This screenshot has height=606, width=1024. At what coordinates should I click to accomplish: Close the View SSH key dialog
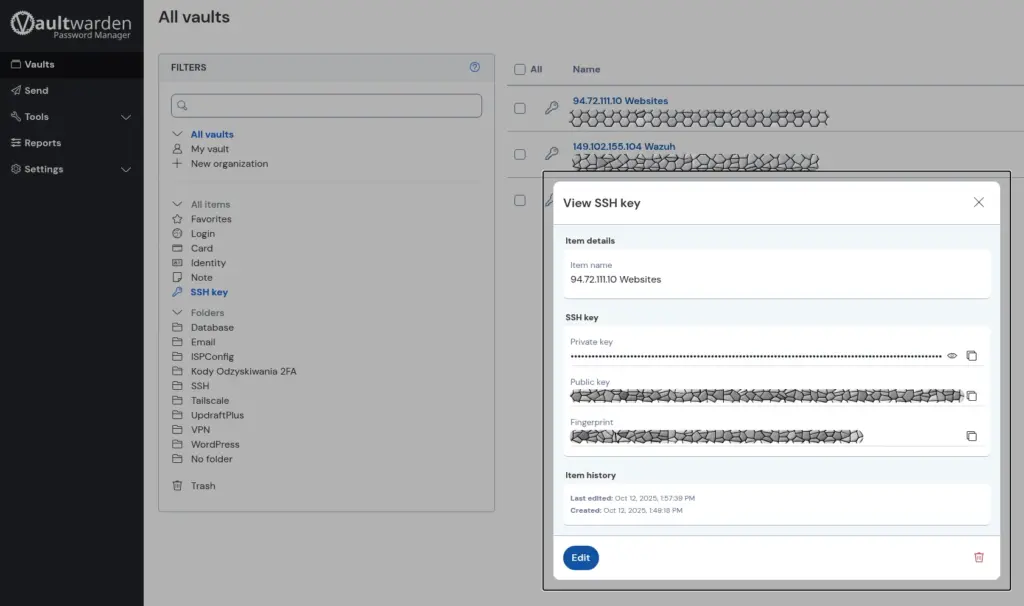point(979,202)
